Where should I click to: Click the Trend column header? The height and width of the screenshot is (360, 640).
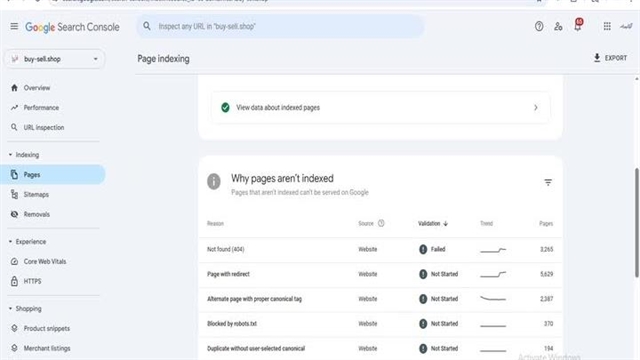(487, 224)
